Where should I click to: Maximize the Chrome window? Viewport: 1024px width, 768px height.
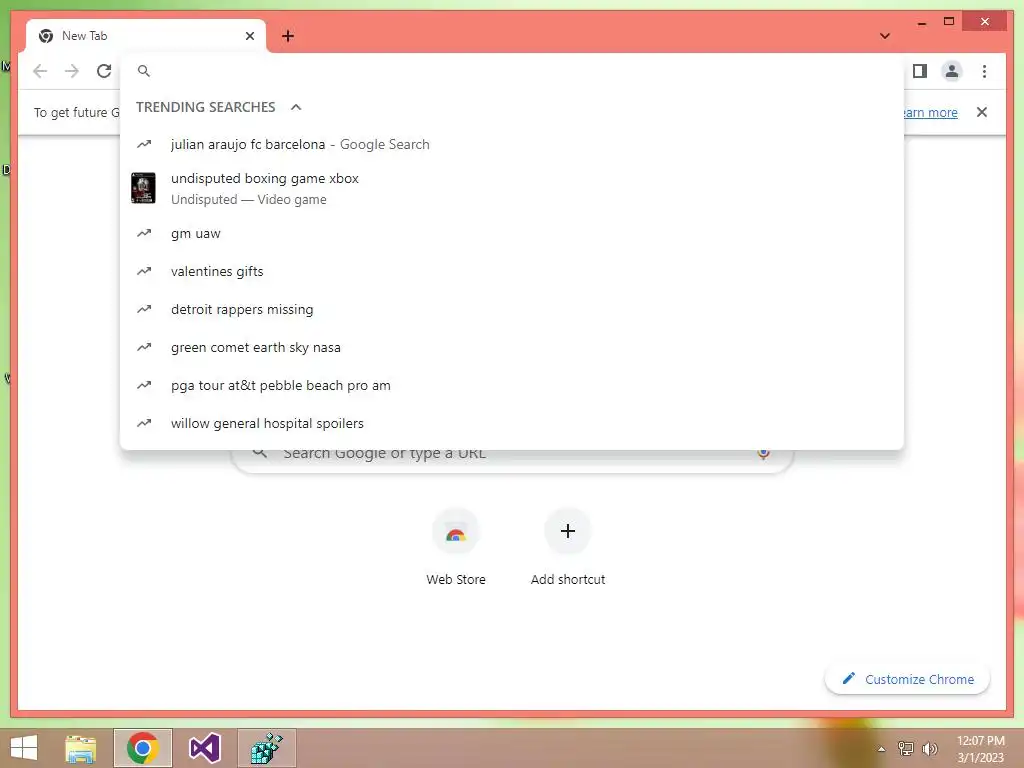click(x=949, y=22)
